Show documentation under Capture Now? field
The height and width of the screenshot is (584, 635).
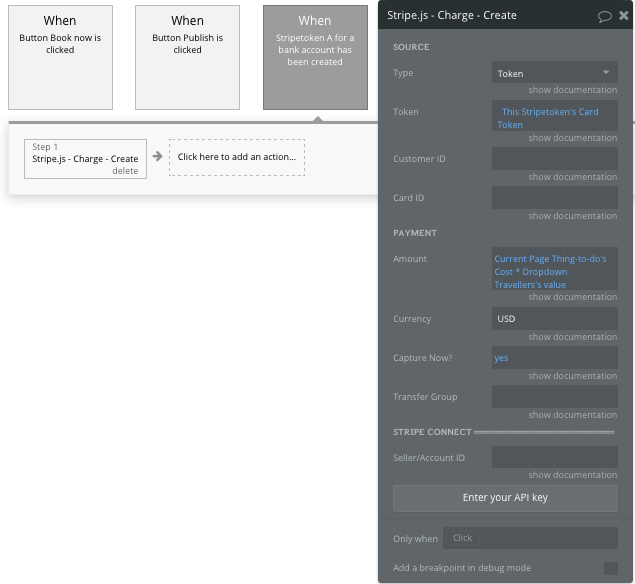572,376
